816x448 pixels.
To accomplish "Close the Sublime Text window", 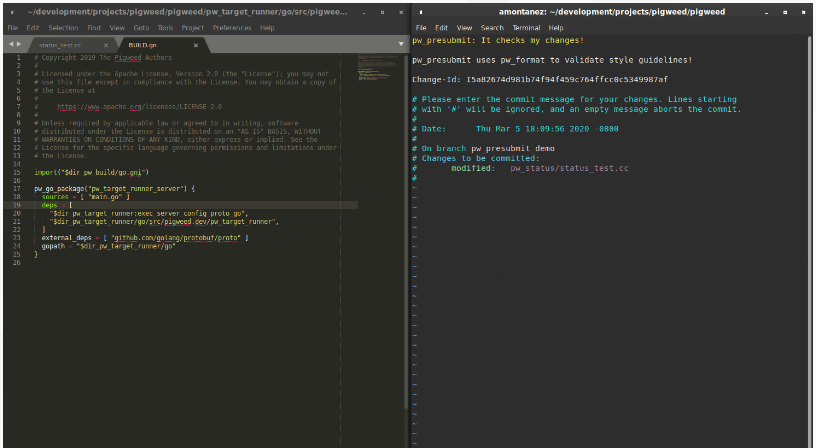I will (401, 12).
